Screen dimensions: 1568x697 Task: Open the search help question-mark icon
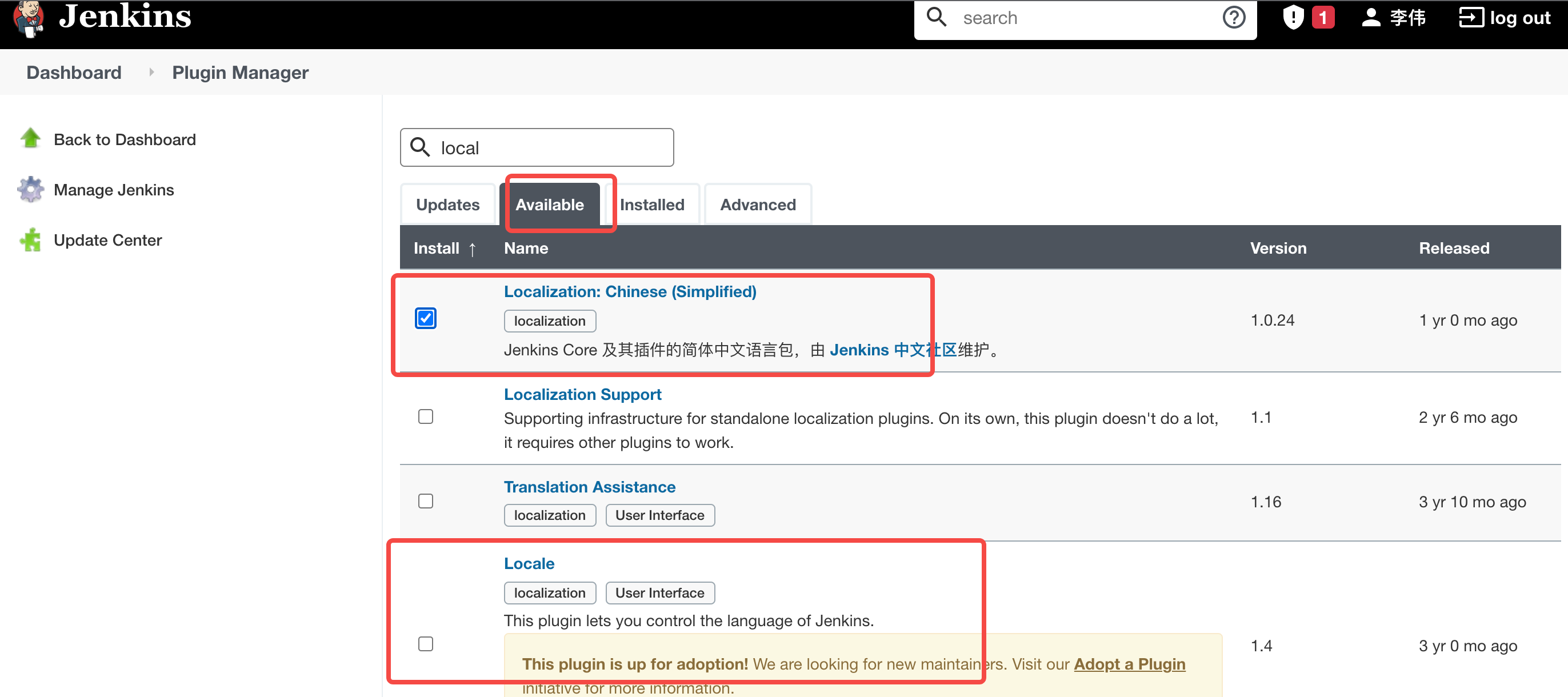point(1234,17)
